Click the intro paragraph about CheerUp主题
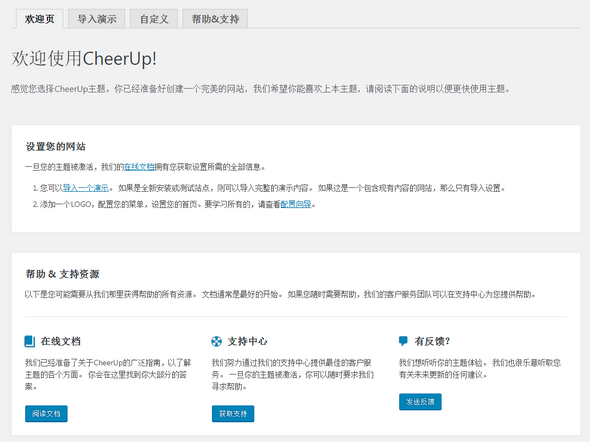Screen dimensions: 590x442 click(260, 89)
